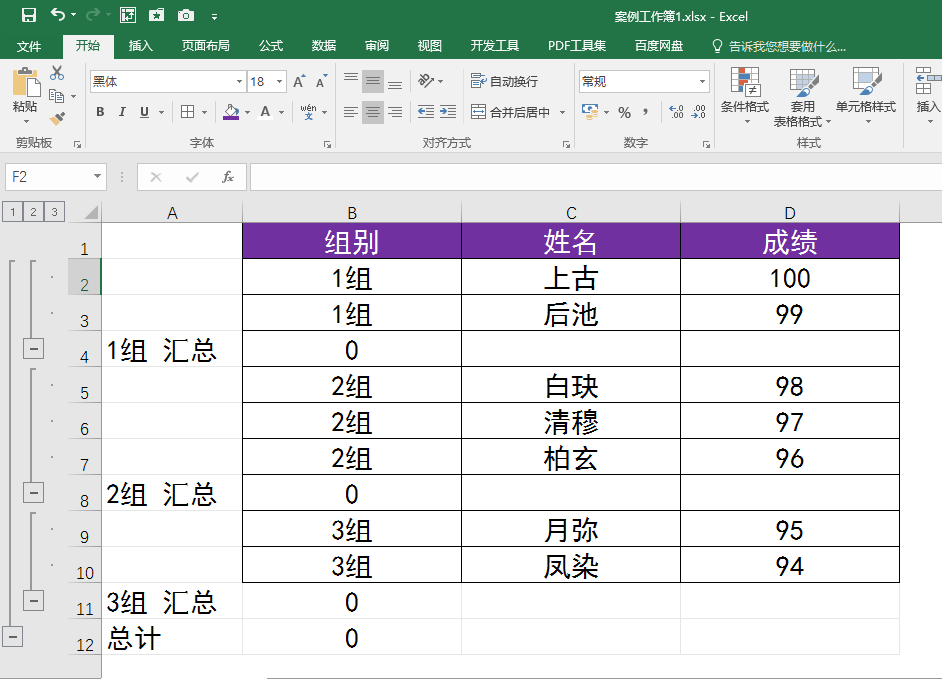This screenshot has height=679, width=942.
Task: Select the purple 成绩 header cell
Action: 790,241
